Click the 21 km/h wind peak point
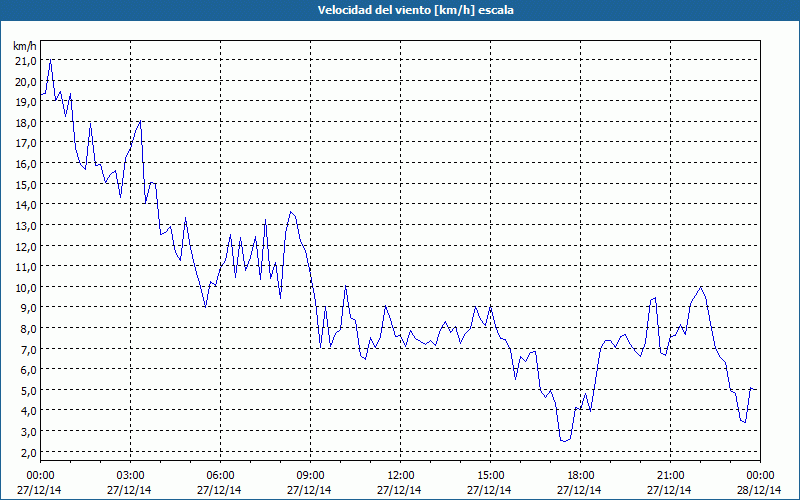This screenshot has width=800, height=500. (51, 60)
